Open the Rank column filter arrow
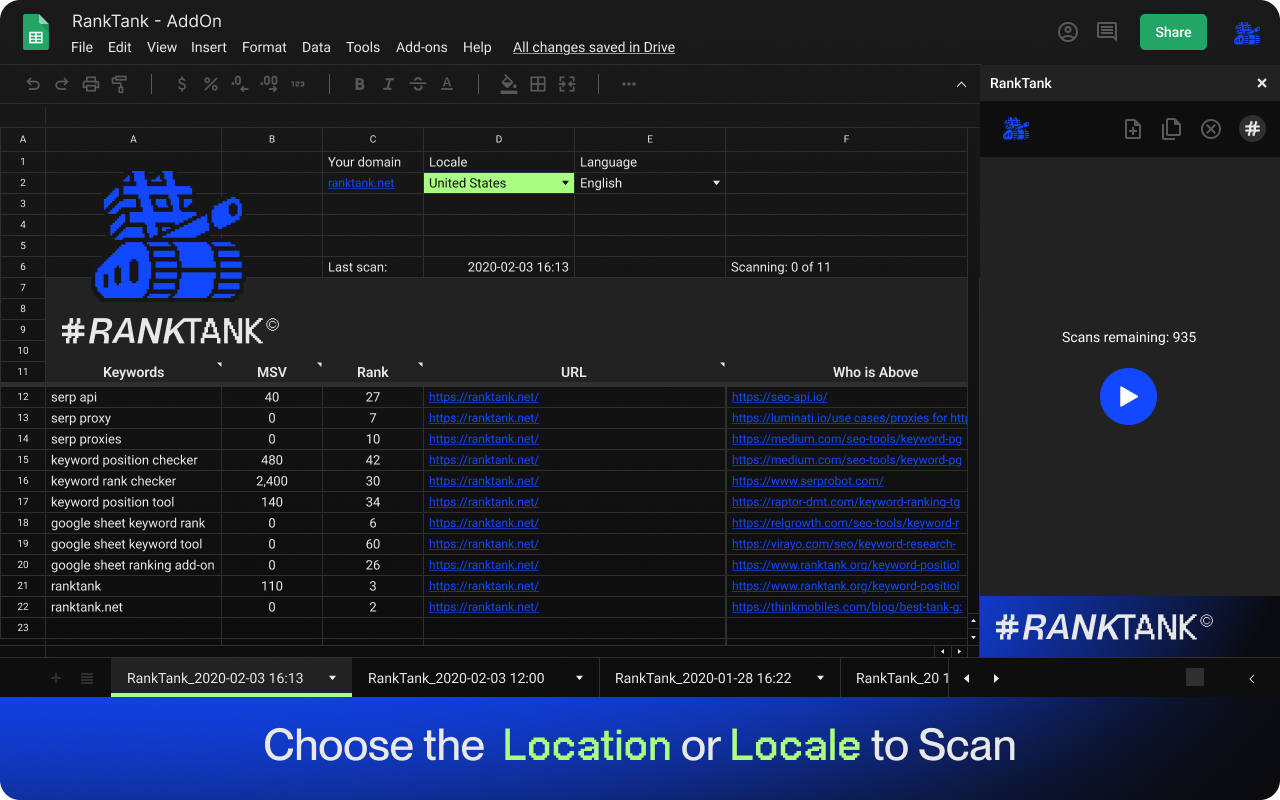Viewport: 1280px width, 800px height. (x=420, y=365)
